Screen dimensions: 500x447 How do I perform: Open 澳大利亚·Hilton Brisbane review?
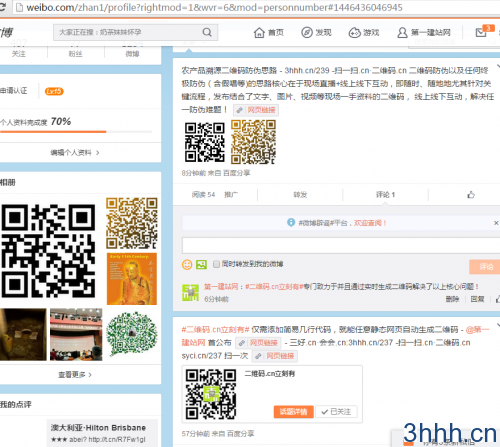(98, 428)
